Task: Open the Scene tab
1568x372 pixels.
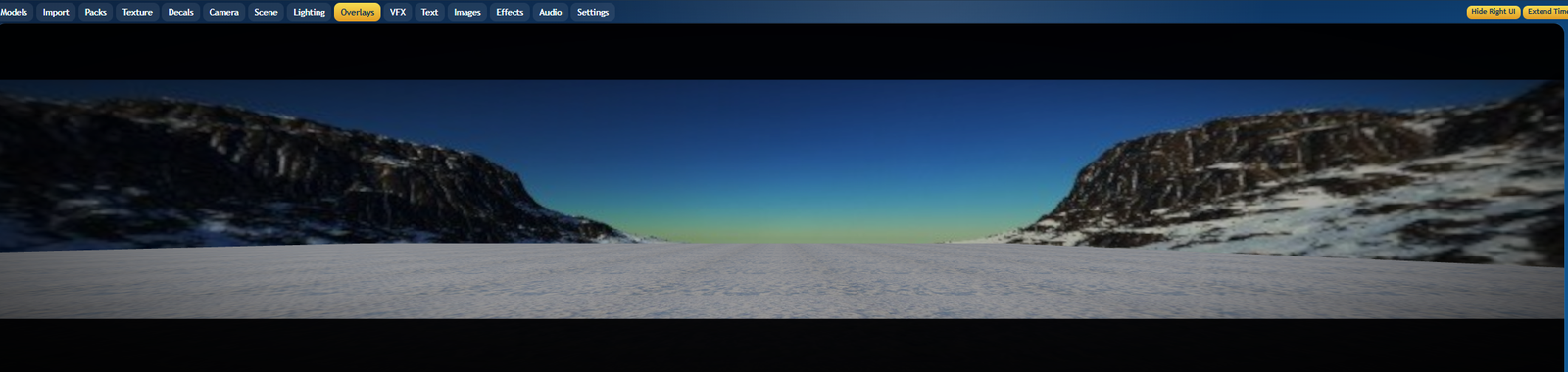Action: pos(266,12)
